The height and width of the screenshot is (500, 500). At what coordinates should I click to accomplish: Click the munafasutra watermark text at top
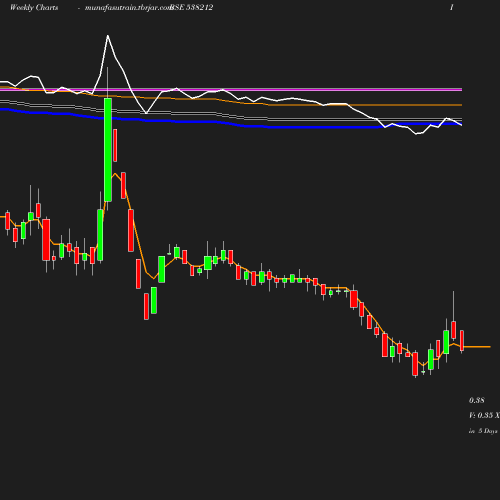pyautogui.click(x=128, y=8)
